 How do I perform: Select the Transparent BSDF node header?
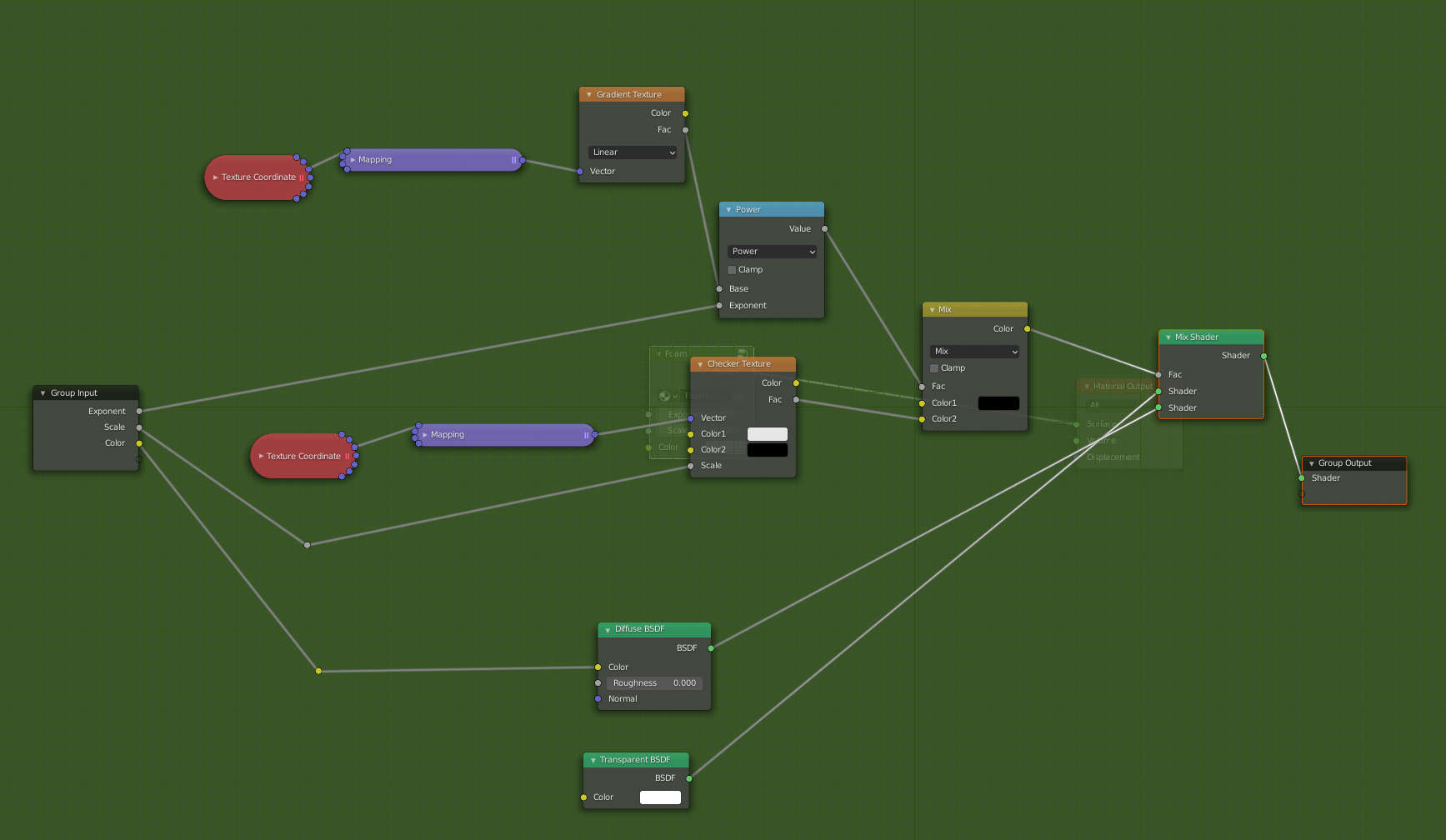click(x=636, y=760)
